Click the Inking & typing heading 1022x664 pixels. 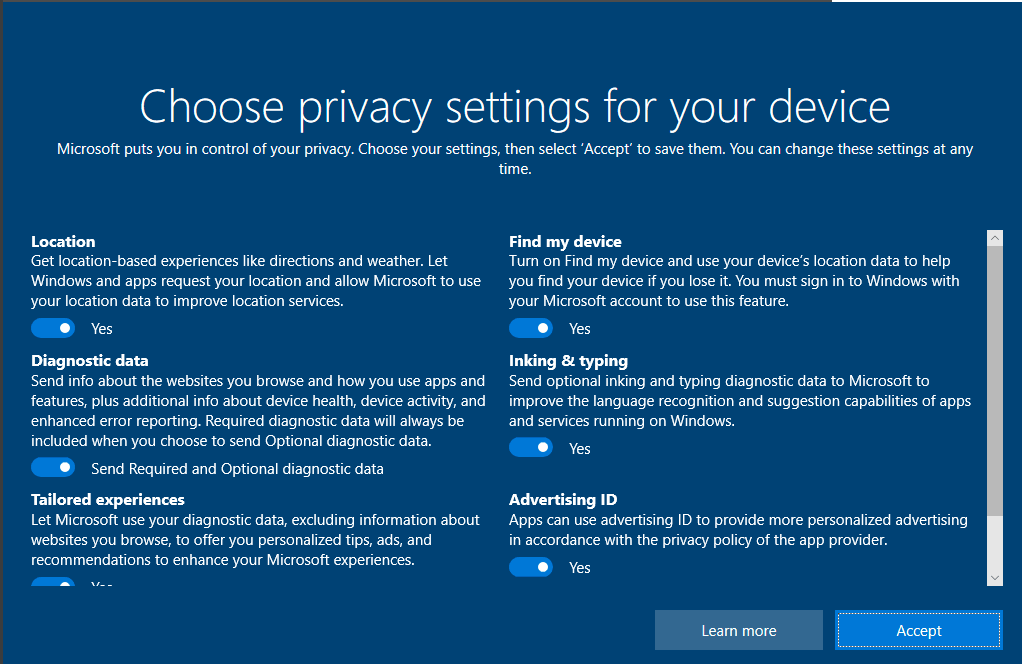pyautogui.click(x=568, y=360)
